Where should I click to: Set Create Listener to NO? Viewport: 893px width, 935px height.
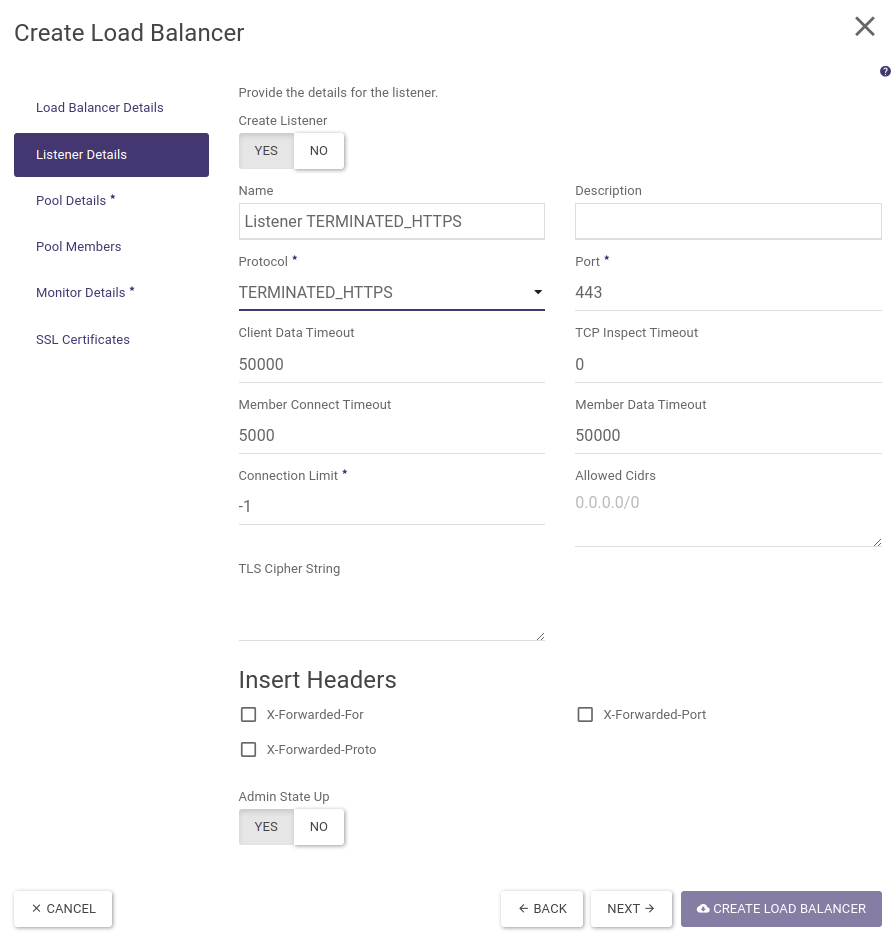pyautogui.click(x=319, y=151)
